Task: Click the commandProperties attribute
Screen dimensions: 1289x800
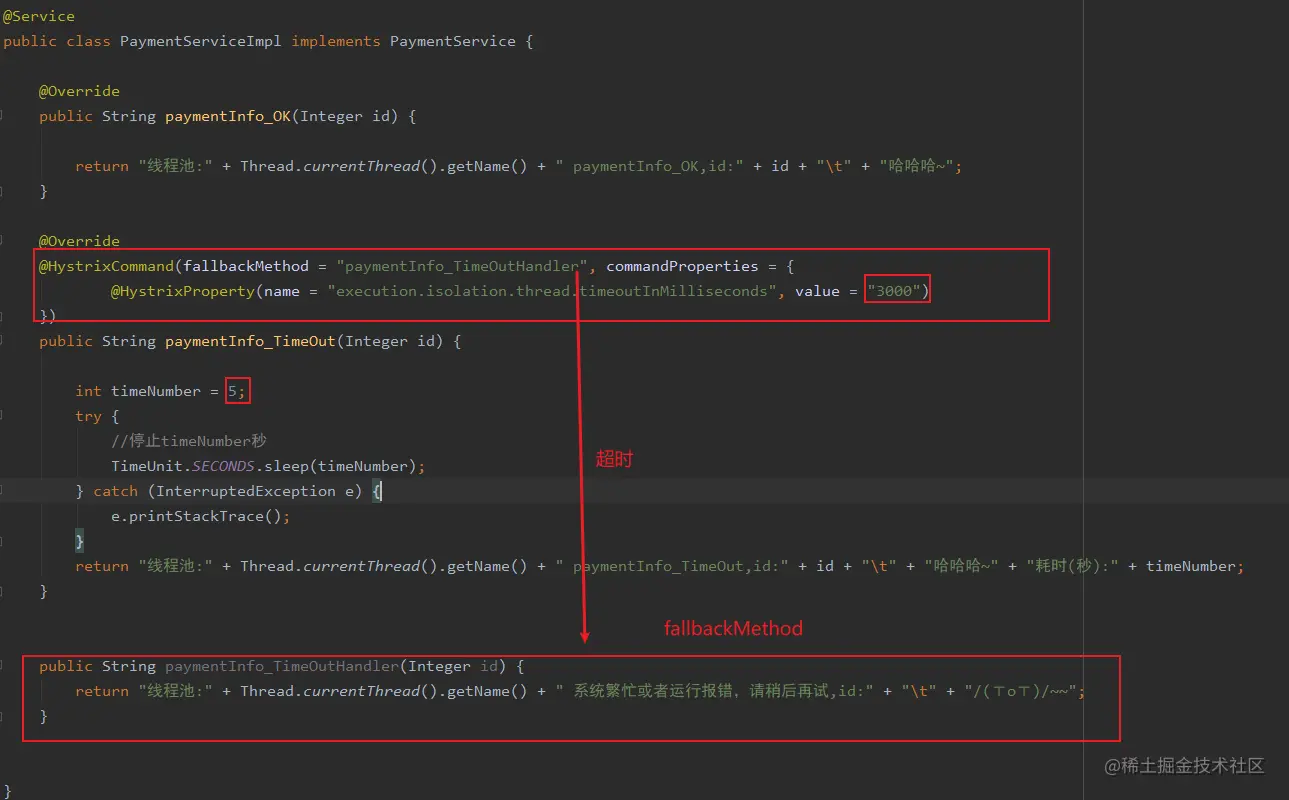Action: click(x=683, y=266)
